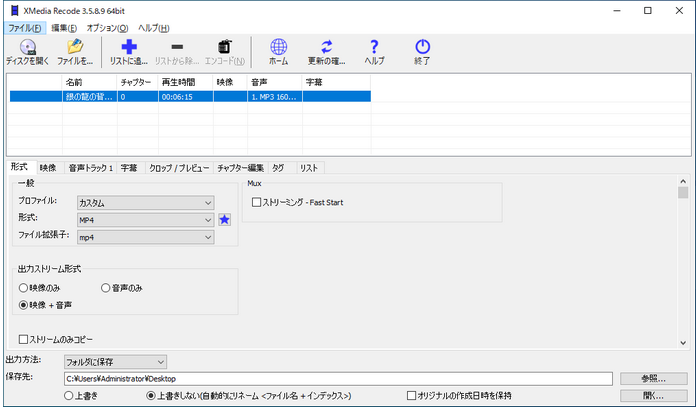The image size is (700, 407).
Task: Select the 音声のみ radio button
Action: coord(106,288)
